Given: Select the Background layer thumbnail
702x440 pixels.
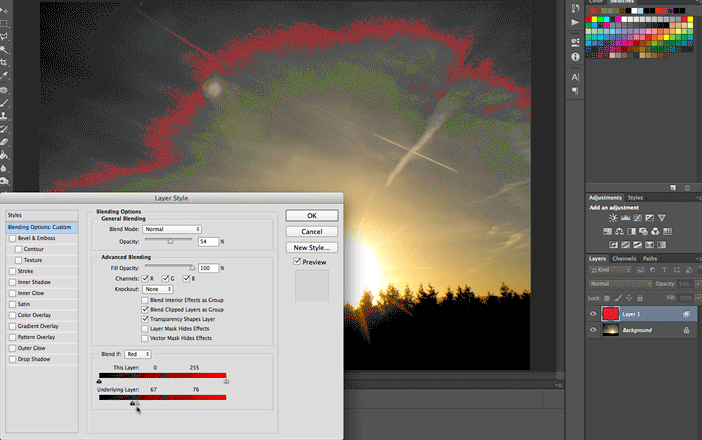Looking at the screenshot, I should pyautogui.click(x=610, y=330).
